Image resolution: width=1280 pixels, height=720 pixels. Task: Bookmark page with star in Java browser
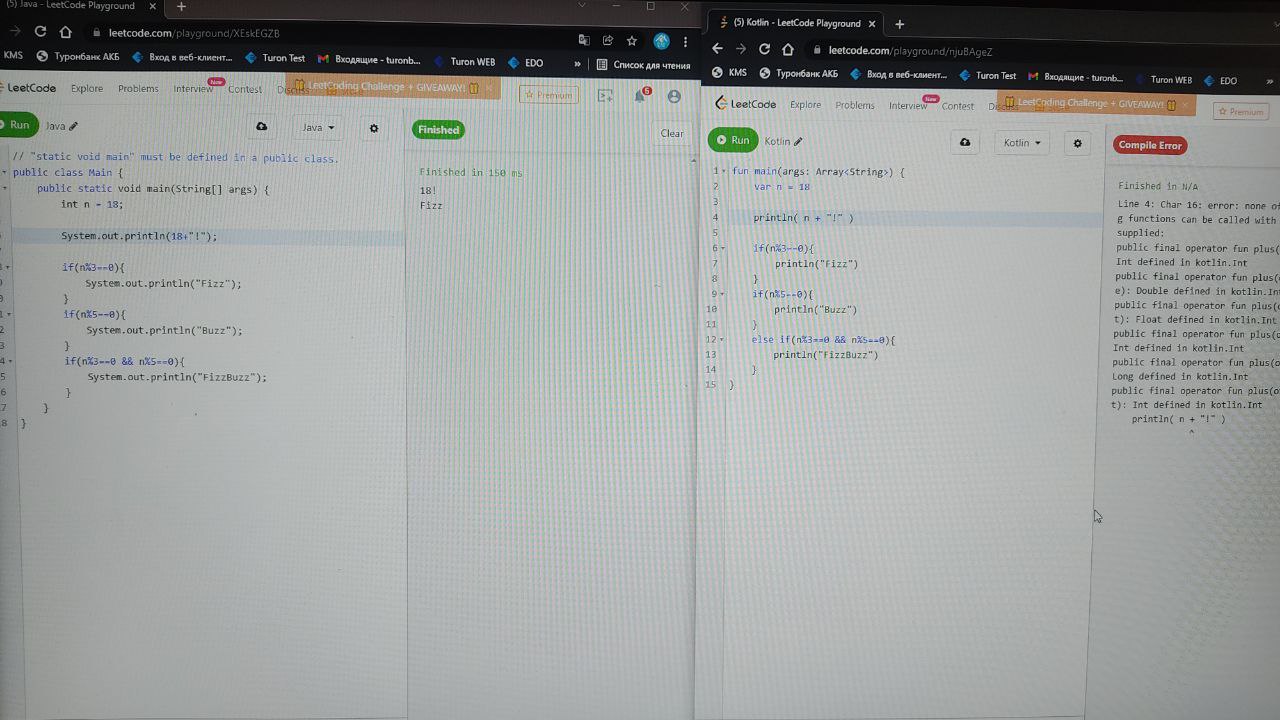[x=632, y=41]
